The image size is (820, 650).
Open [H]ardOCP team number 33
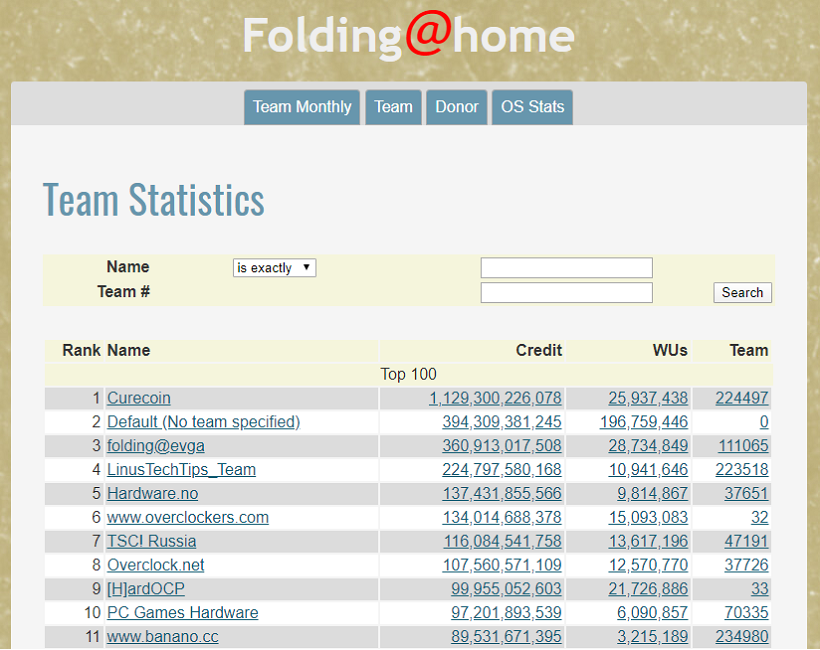[760, 589]
